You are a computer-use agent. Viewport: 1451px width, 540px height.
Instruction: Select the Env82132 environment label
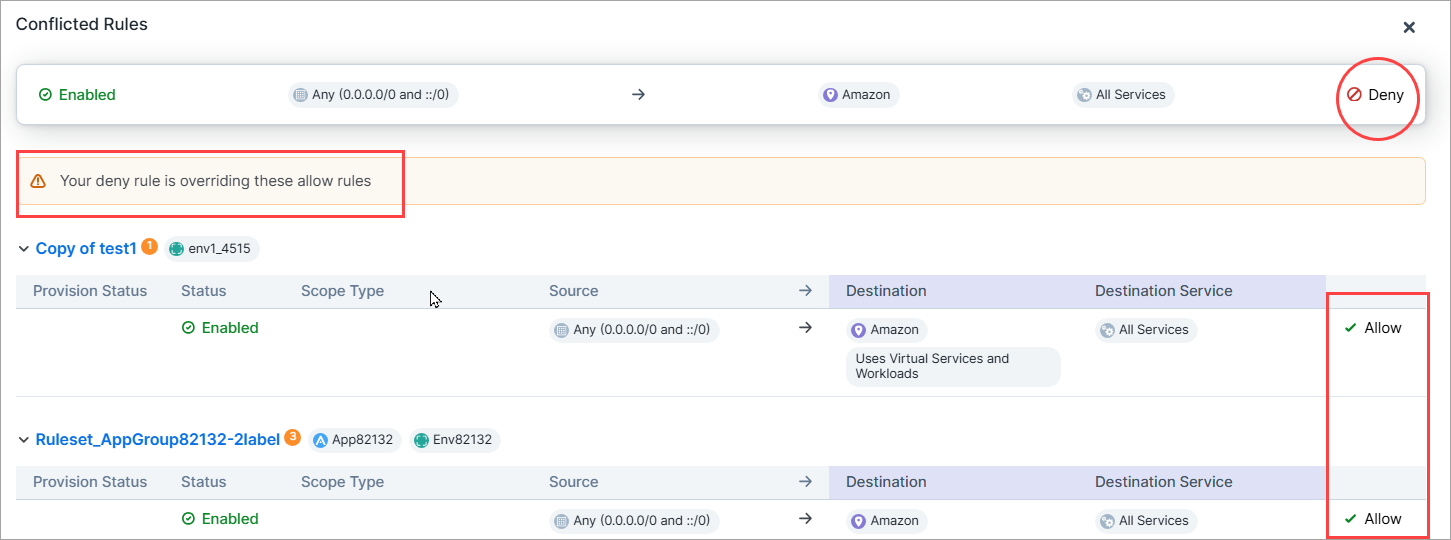coord(455,440)
